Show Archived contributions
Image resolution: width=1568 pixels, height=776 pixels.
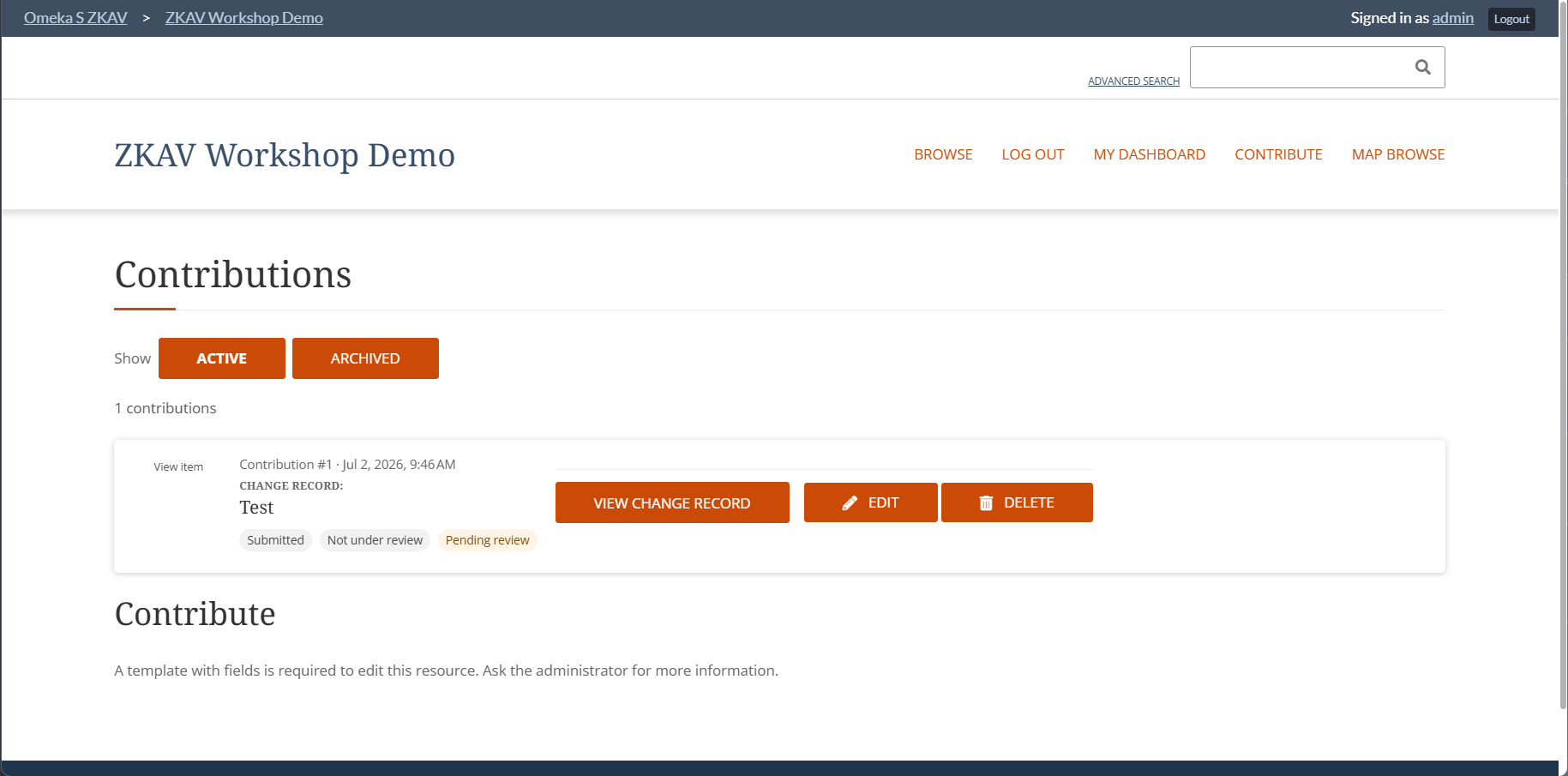point(365,358)
